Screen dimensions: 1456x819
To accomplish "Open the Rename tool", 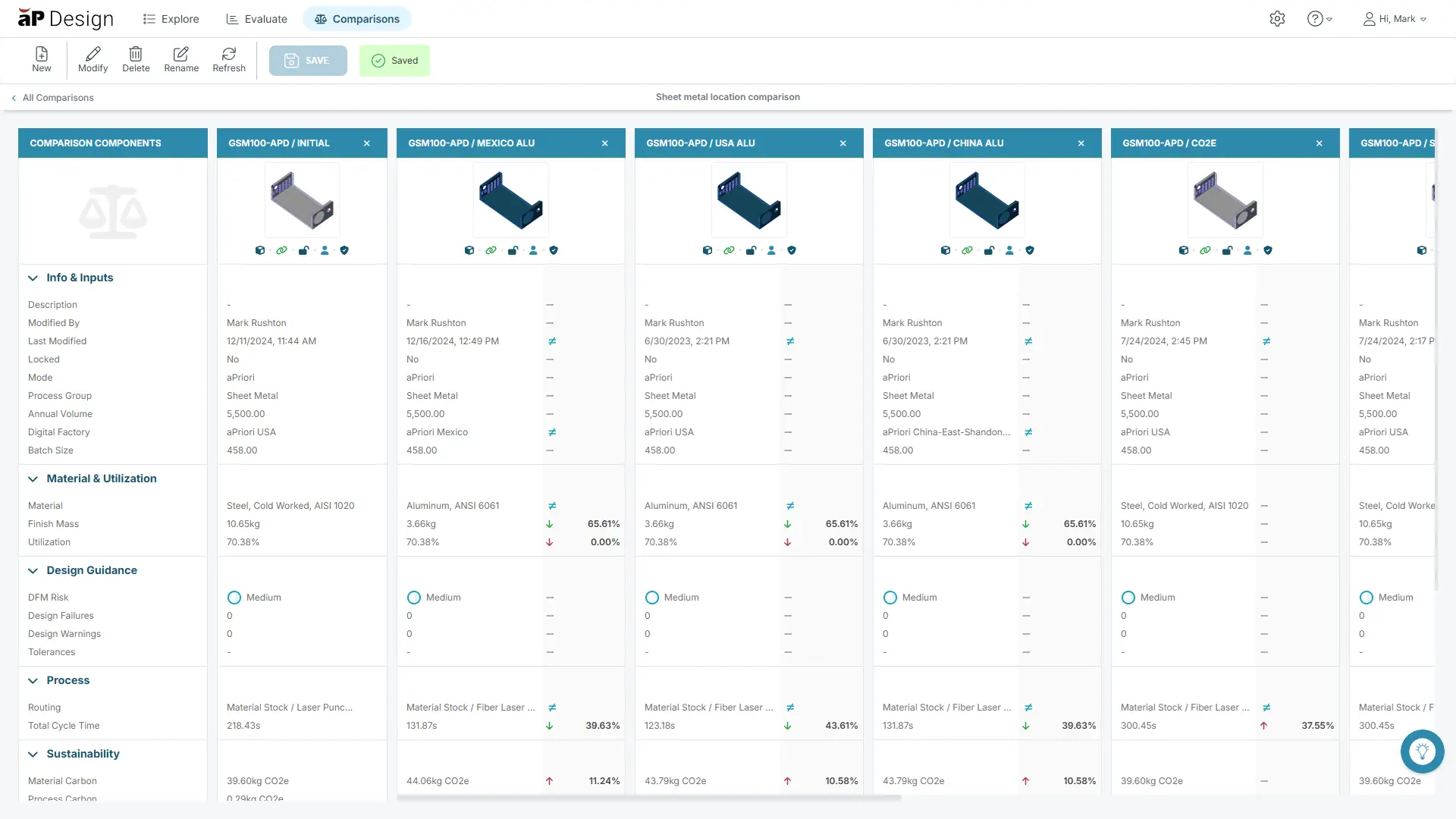I will click(180, 60).
